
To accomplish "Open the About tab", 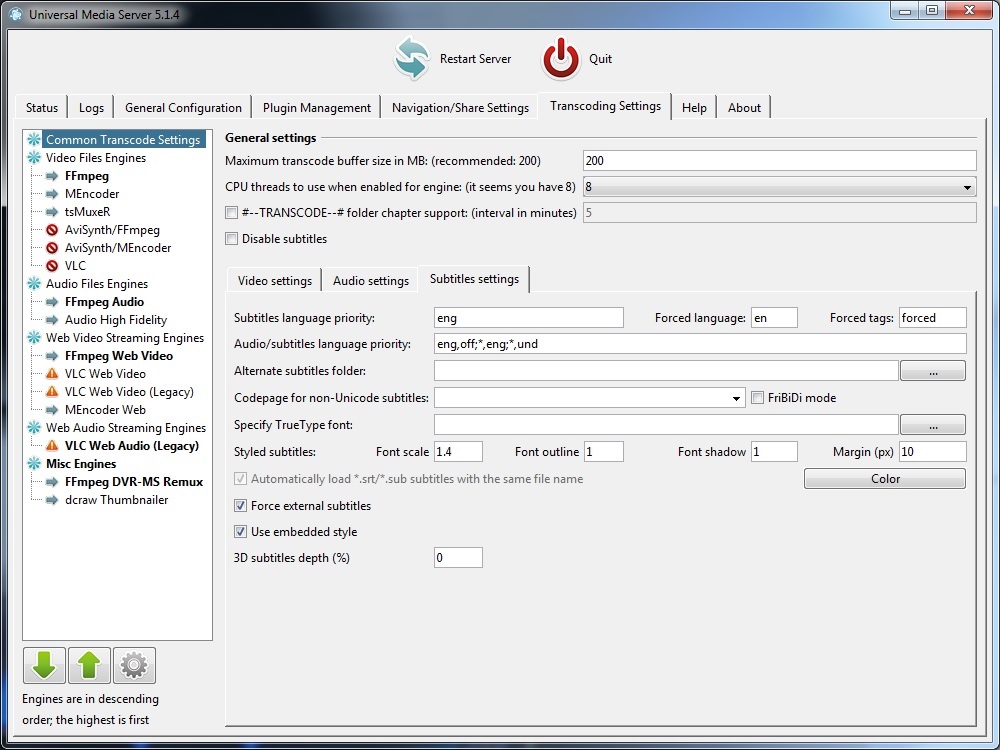I will (744, 108).
